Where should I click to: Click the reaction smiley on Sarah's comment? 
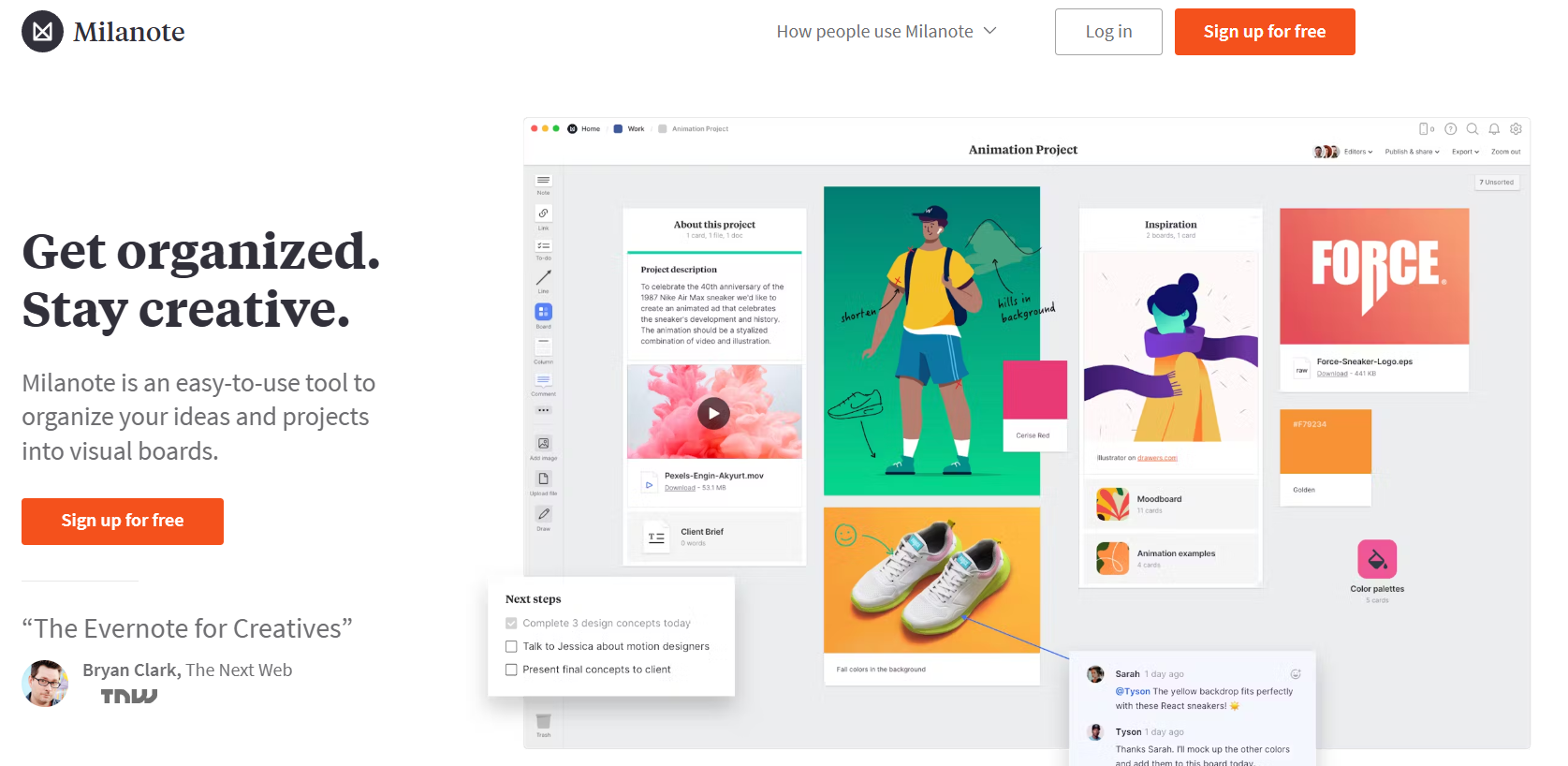(x=1296, y=674)
